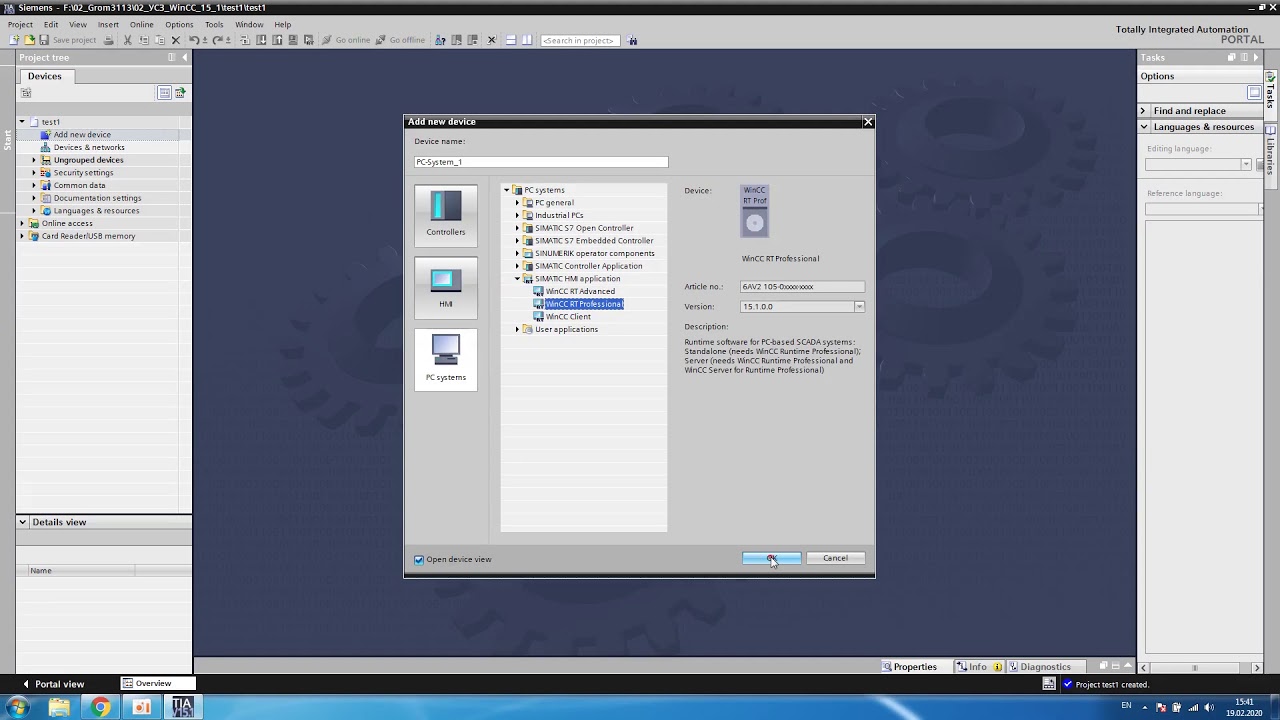Screen dimensions: 1280x720
Task: Click the Redo arrow icon
Action: pyautogui.click(x=217, y=40)
